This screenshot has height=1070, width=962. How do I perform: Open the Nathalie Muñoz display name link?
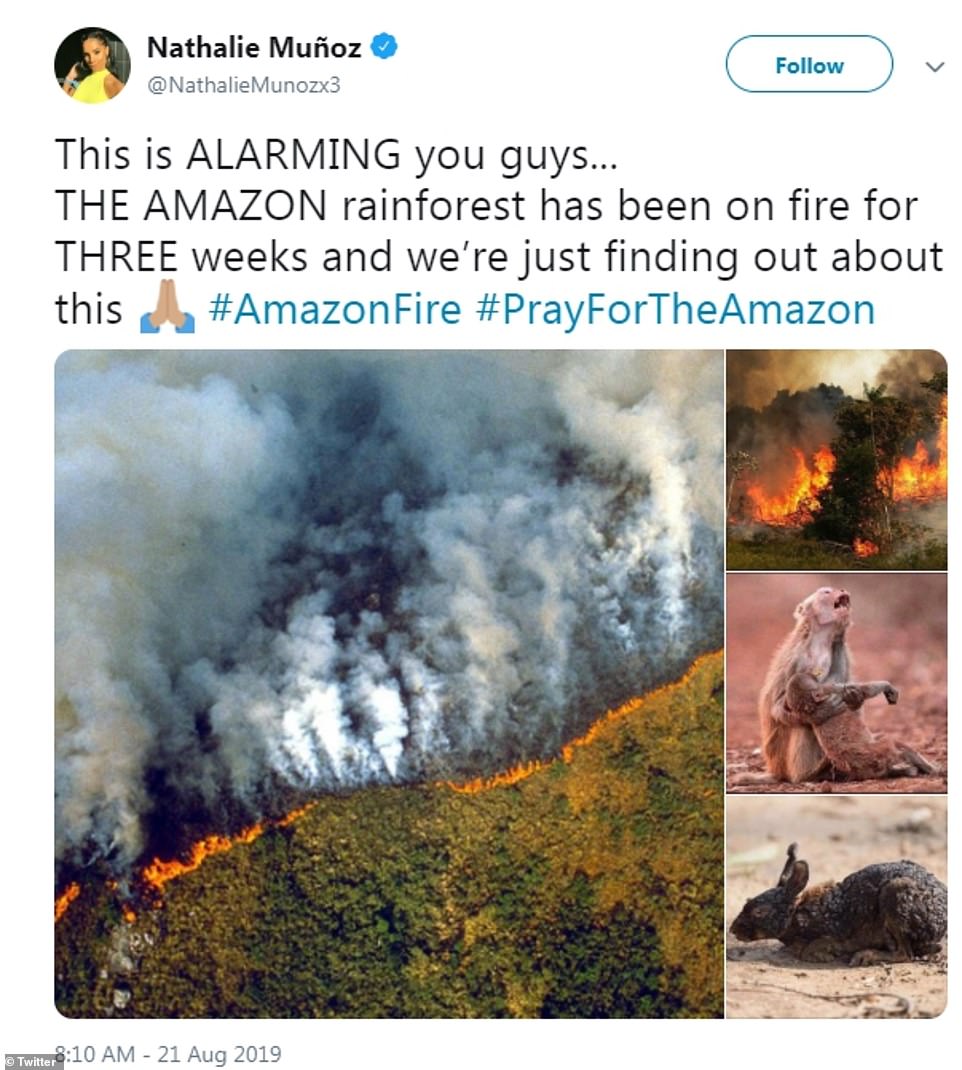(x=254, y=47)
